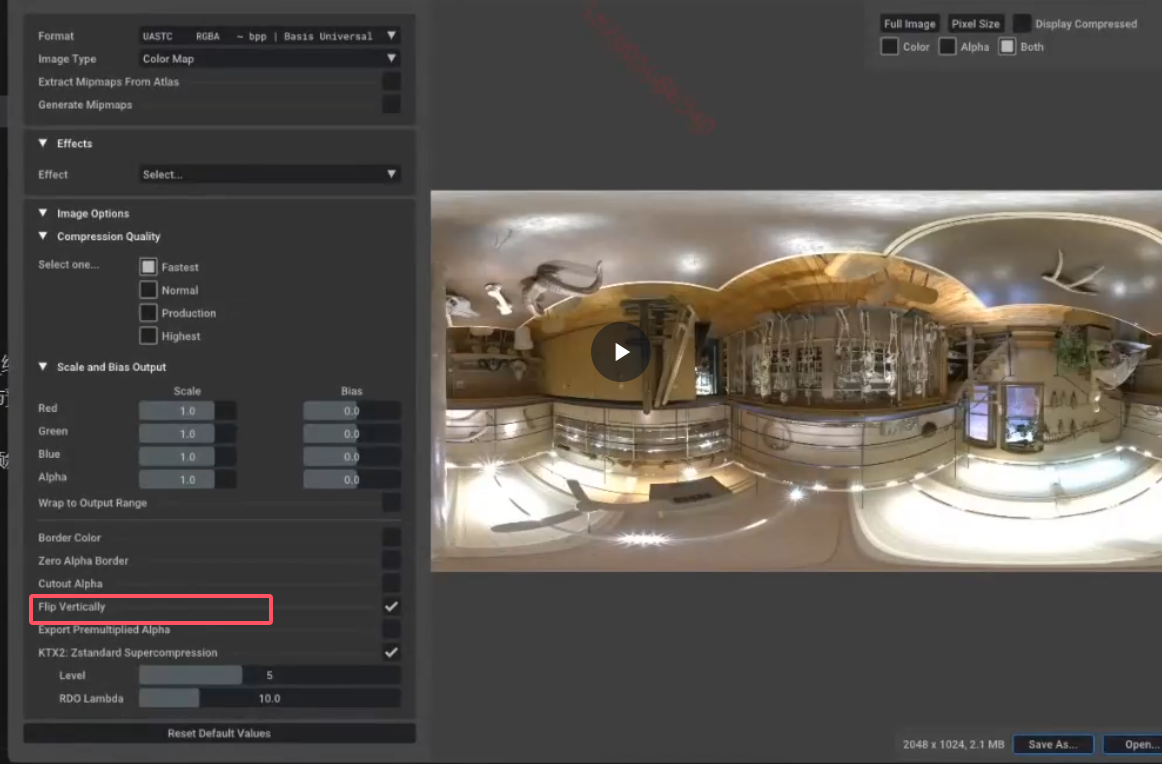Select Production compression quality

(x=148, y=313)
